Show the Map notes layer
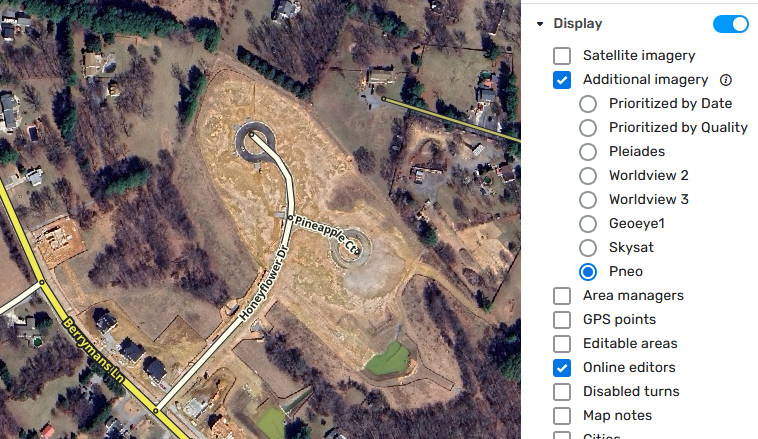 (x=562, y=416)
